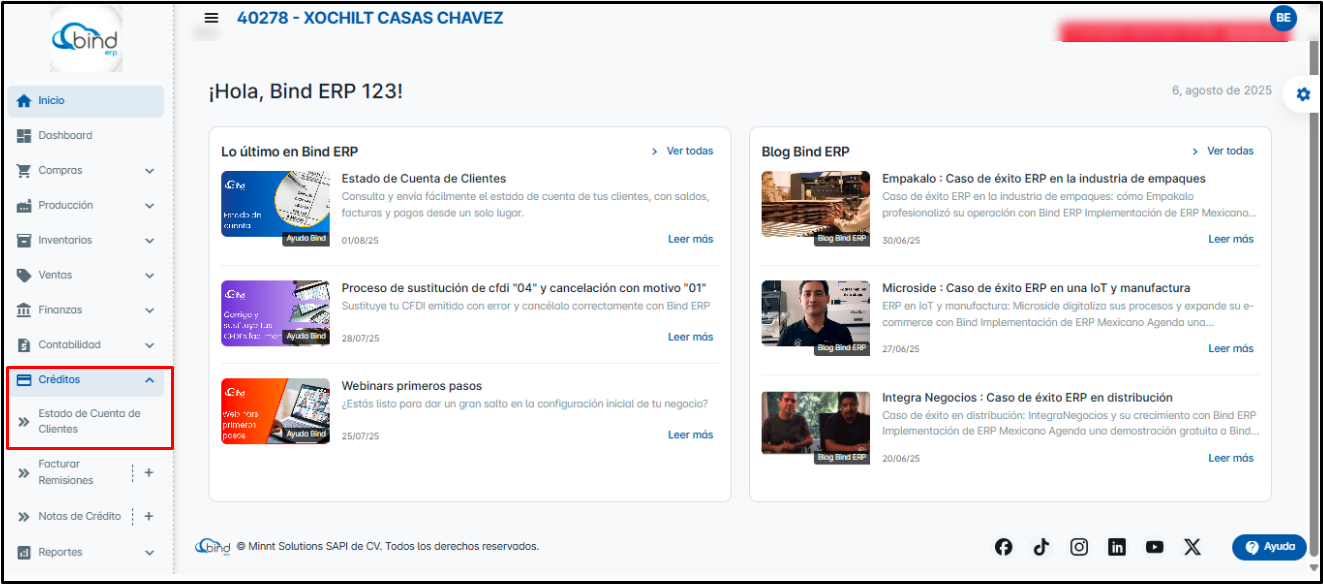Open the Empakalo blog article thumbnail
The height and width of the screenshot is (584, 1323).
816,208
